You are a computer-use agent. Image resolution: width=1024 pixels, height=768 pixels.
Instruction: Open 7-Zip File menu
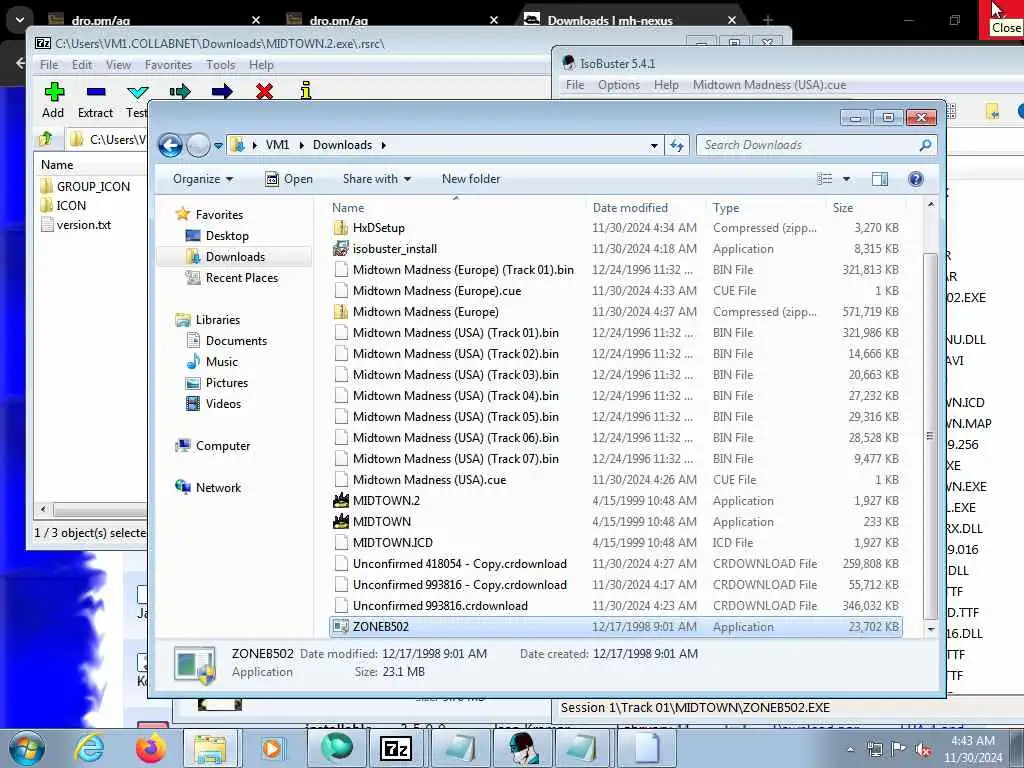[x=49, y=65]
